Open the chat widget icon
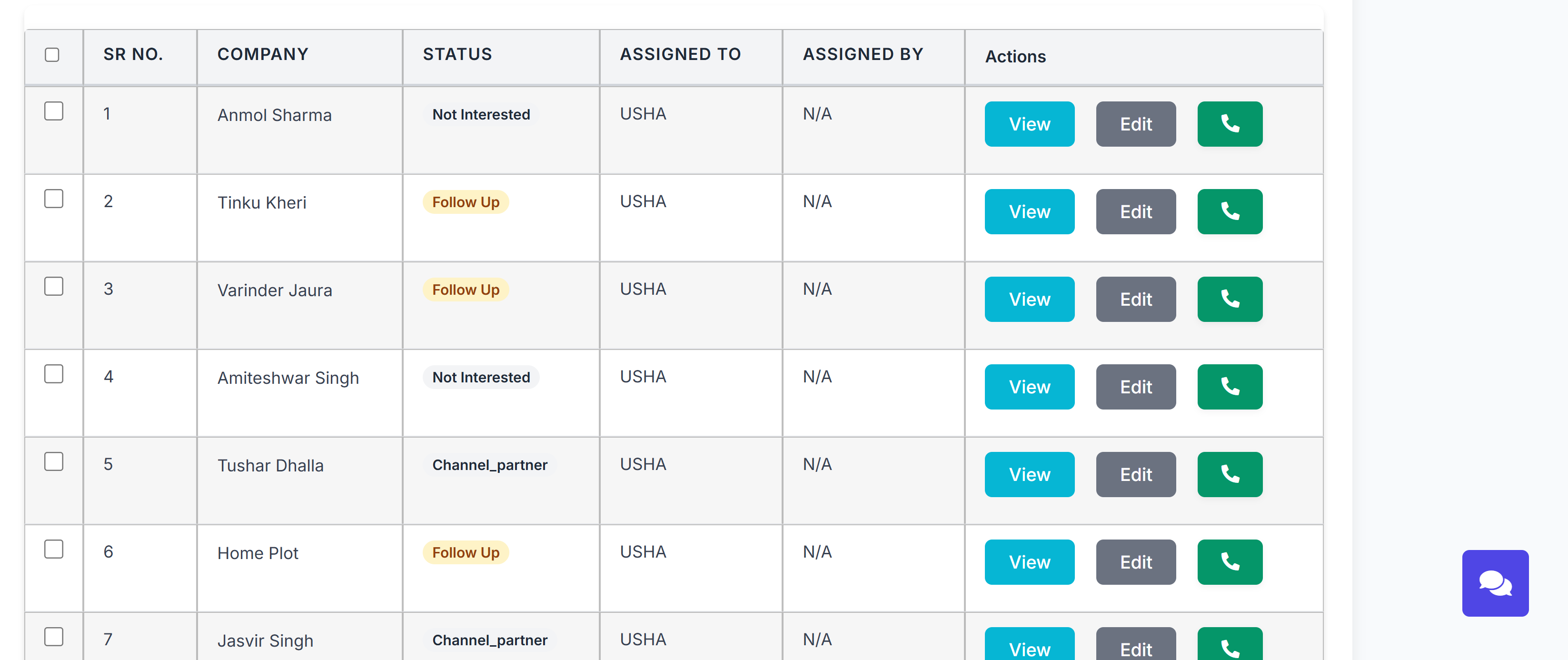Screen dimensions: 1568x660 pos(1495,583)
